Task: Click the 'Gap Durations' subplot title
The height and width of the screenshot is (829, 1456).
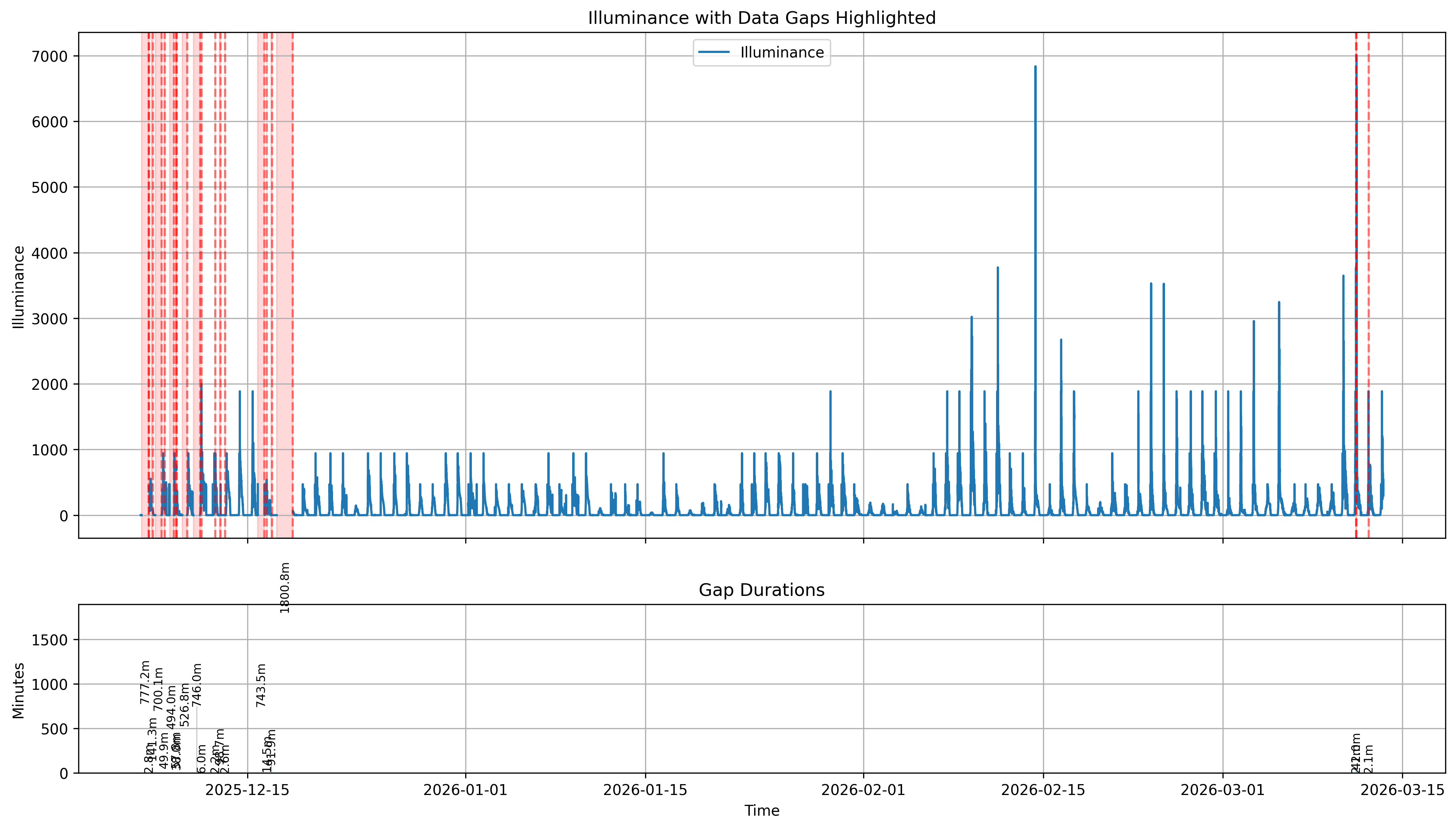Action: click(x=761, y=590)
